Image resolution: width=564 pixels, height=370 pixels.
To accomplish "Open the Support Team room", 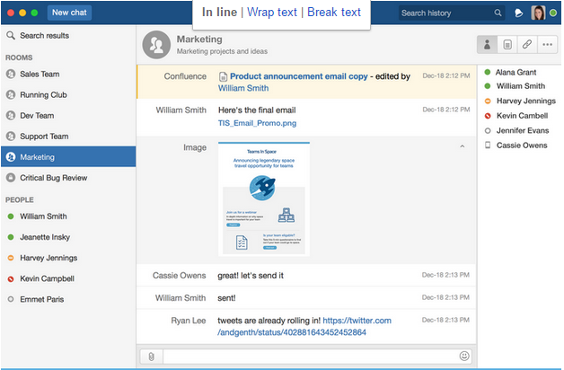I will 68,136.
